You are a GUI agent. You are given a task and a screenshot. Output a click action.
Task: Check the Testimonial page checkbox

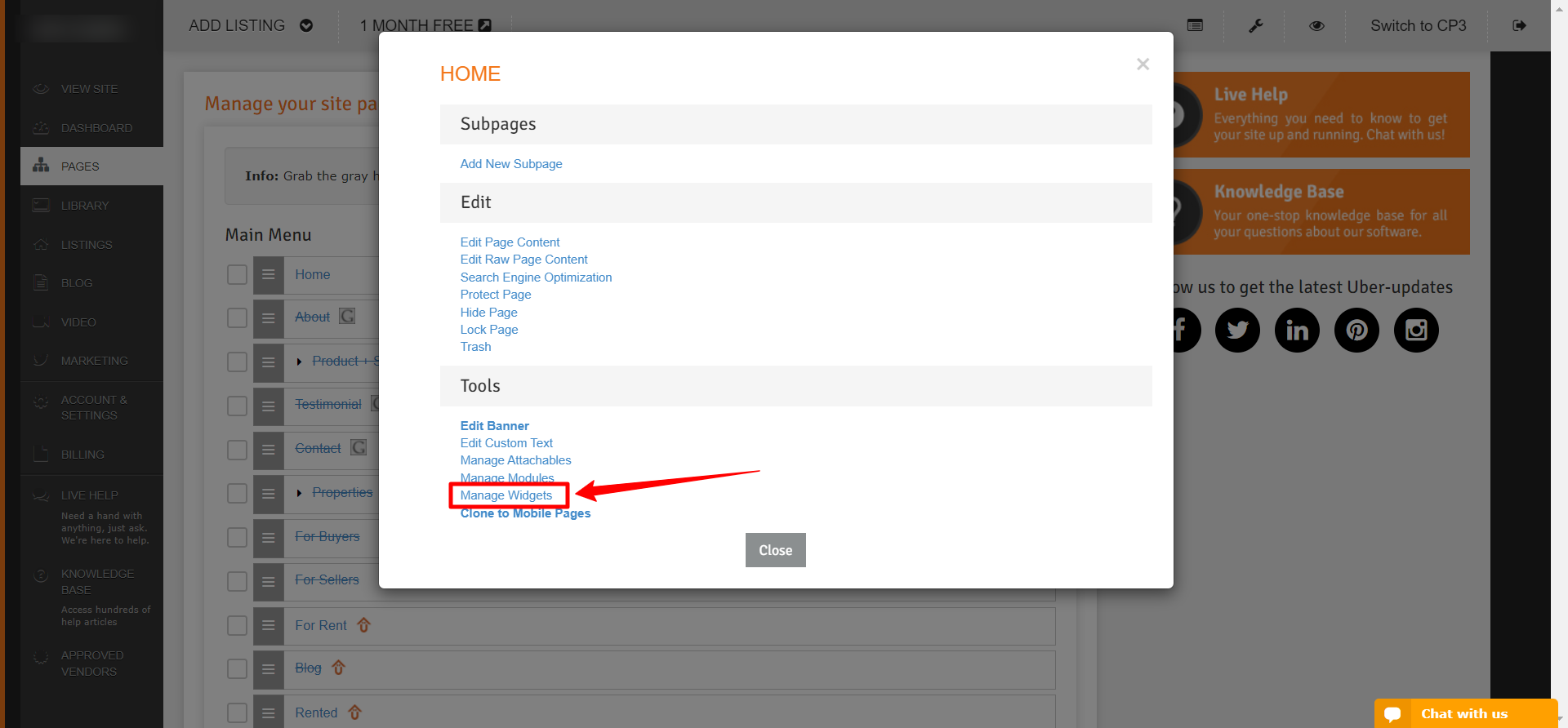[x=237, y=406]
